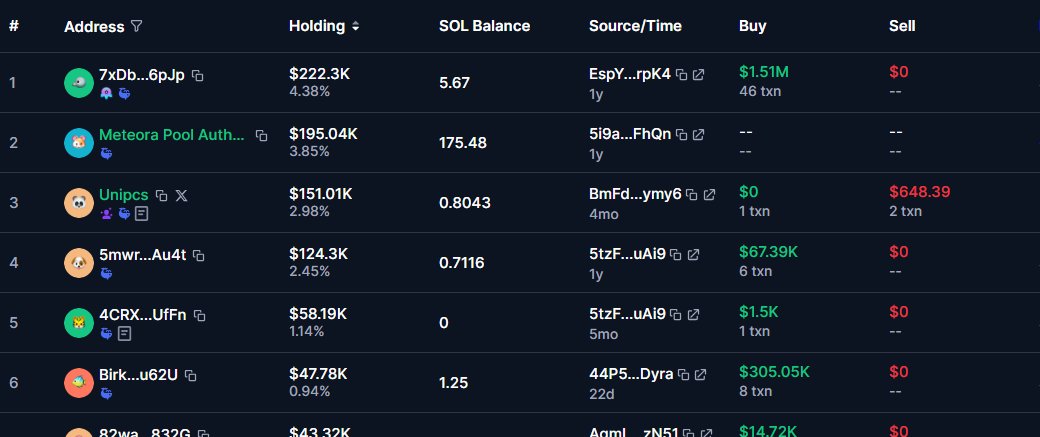1040x437 pixels.
Task: Click the 7xDb...6pJp green avatar
Action: tap(79, 83)
